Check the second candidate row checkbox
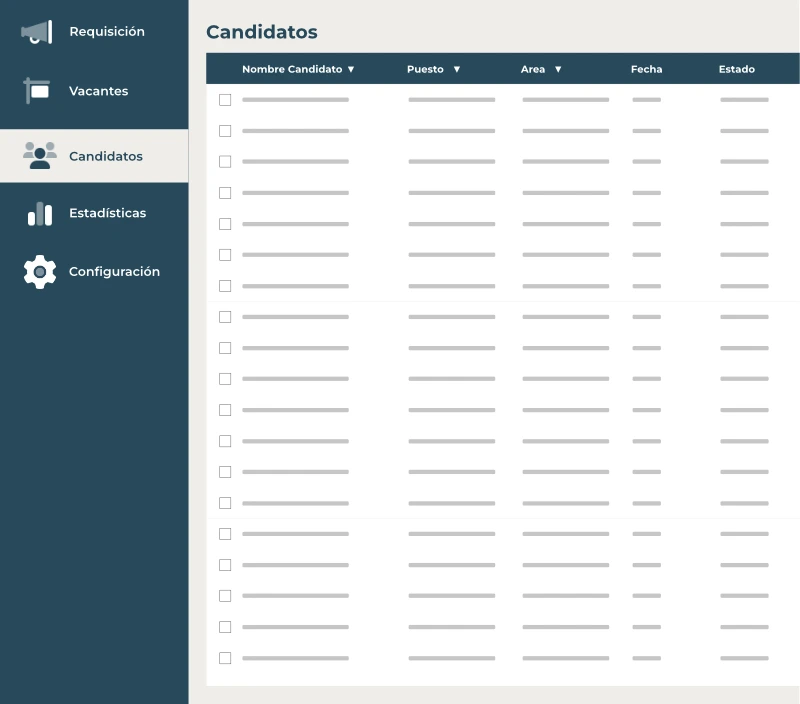The image size is (800, 704). pyautogui.click(x=225, y=131)
